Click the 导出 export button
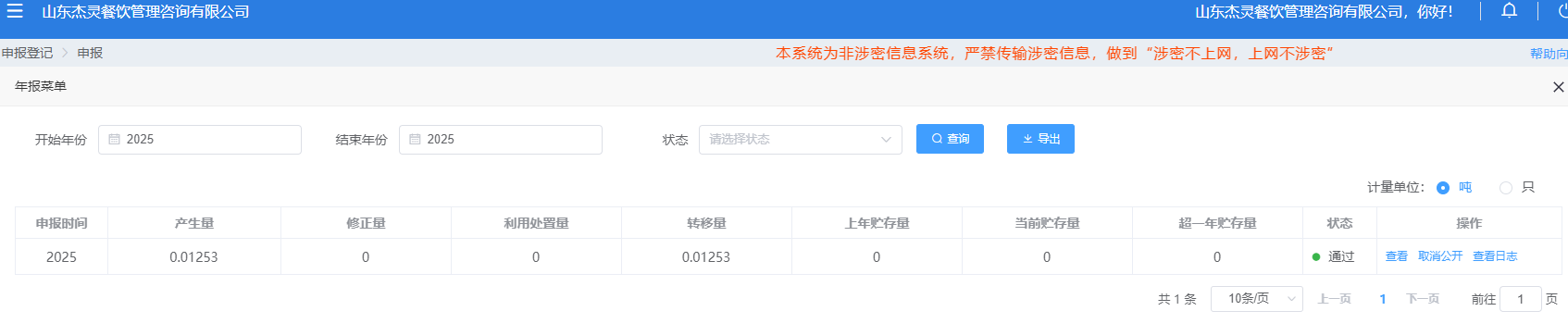This screenshot has height=336, width=1568. 1040,139
